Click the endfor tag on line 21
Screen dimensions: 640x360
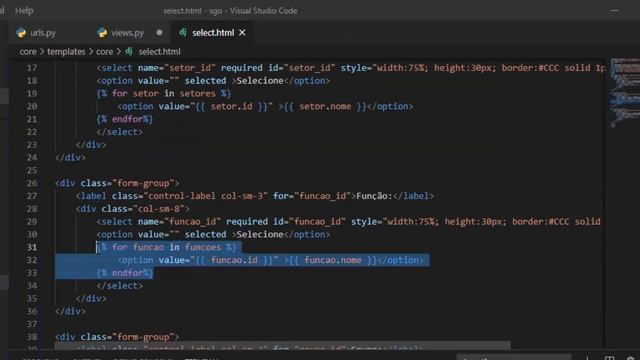pos(124,119)
